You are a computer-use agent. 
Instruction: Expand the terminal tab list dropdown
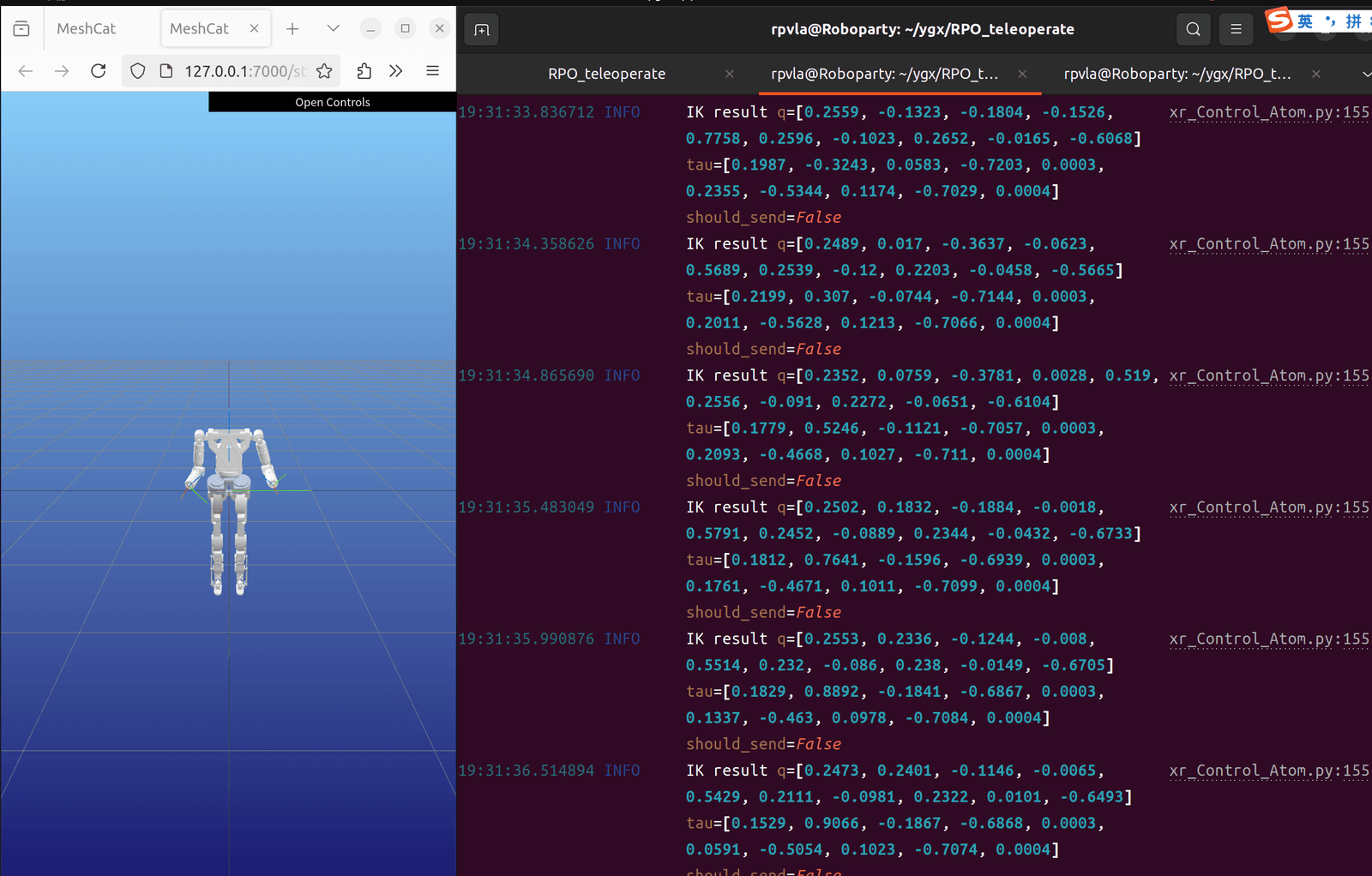point(1365,74)
